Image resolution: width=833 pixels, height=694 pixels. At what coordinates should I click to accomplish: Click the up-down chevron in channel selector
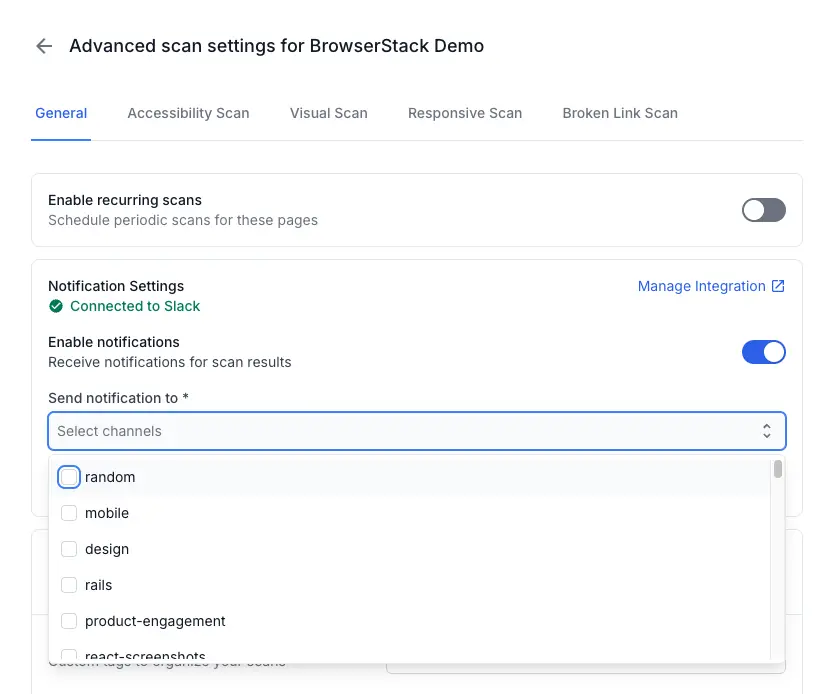point(766,431)
